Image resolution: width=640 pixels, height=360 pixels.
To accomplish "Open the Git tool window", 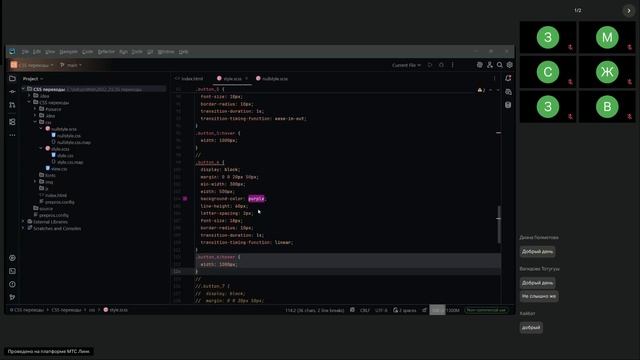I will pyautogui.click(x=12, y=297).
